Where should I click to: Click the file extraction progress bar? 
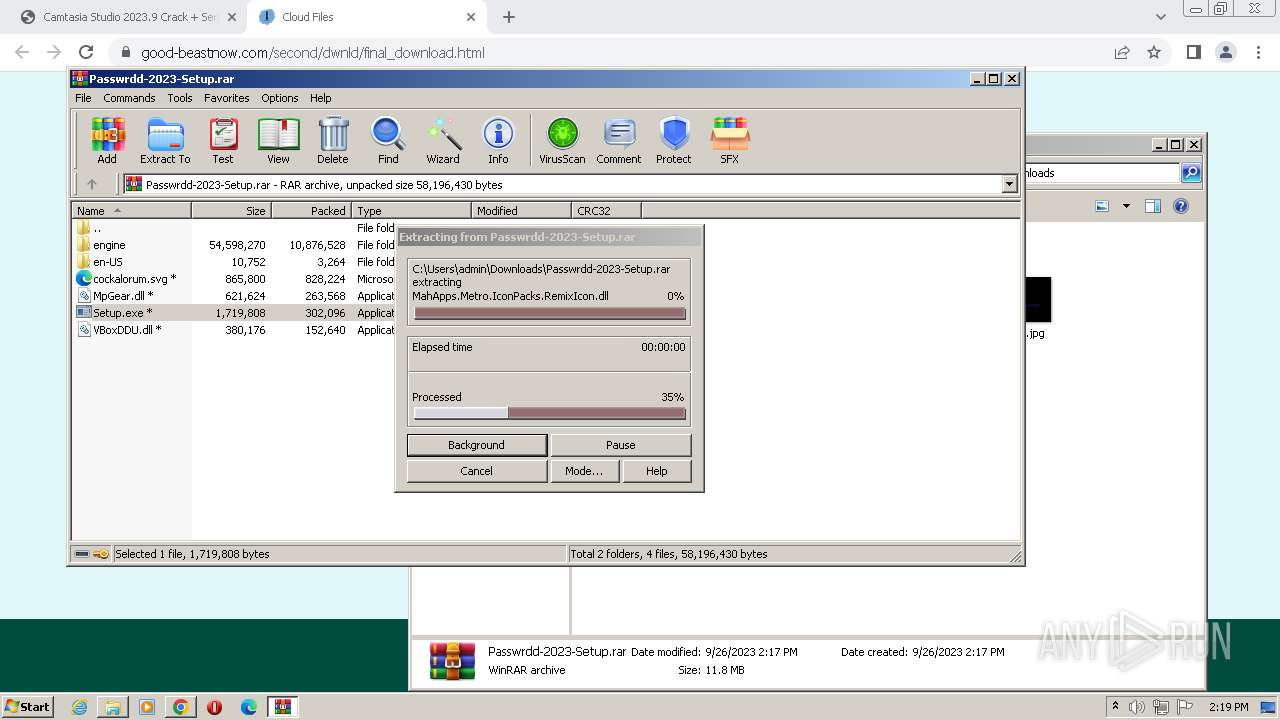pyautogui.click(x=550, y=313)
